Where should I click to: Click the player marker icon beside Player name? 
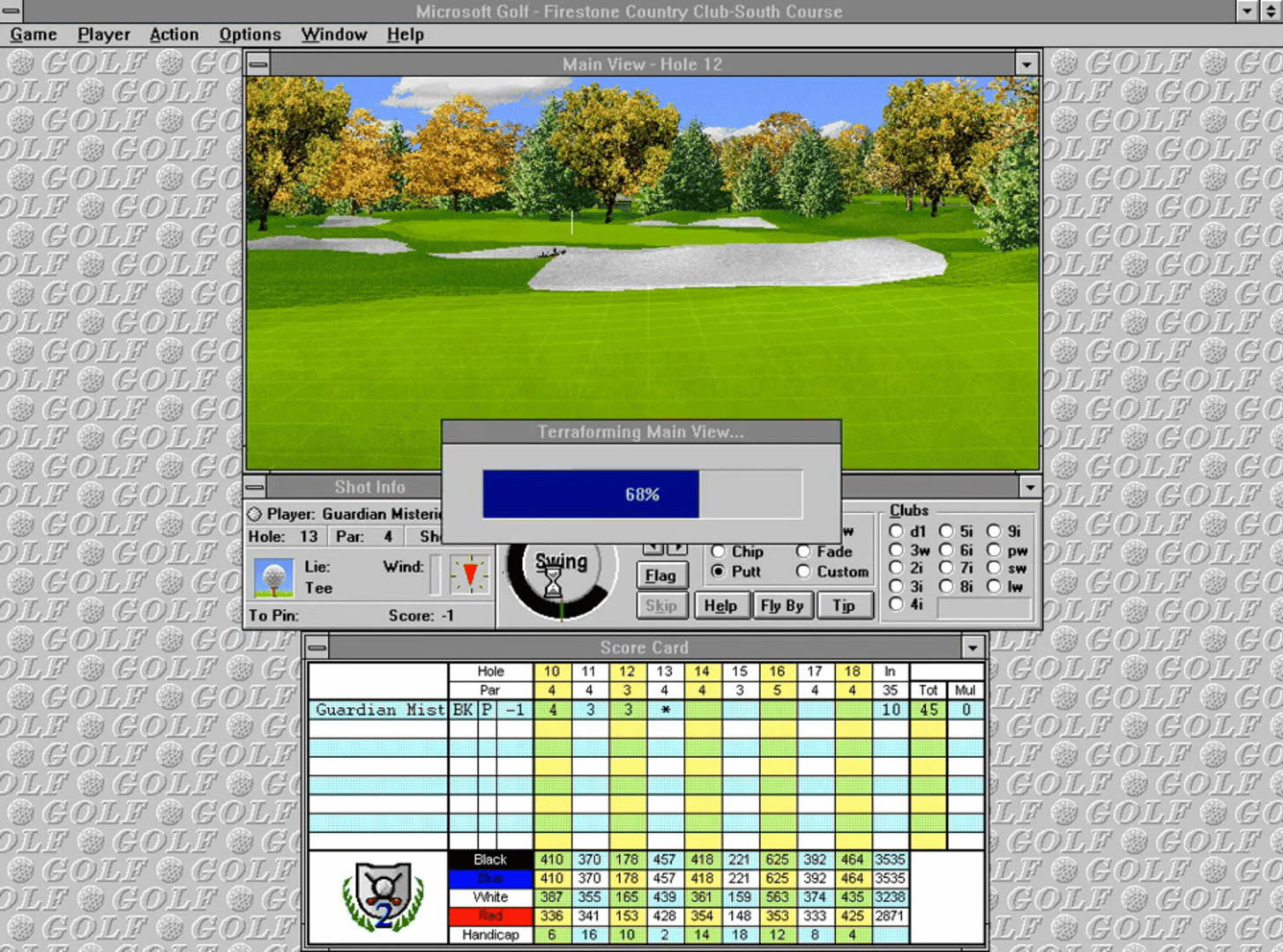tap(254, 514)
